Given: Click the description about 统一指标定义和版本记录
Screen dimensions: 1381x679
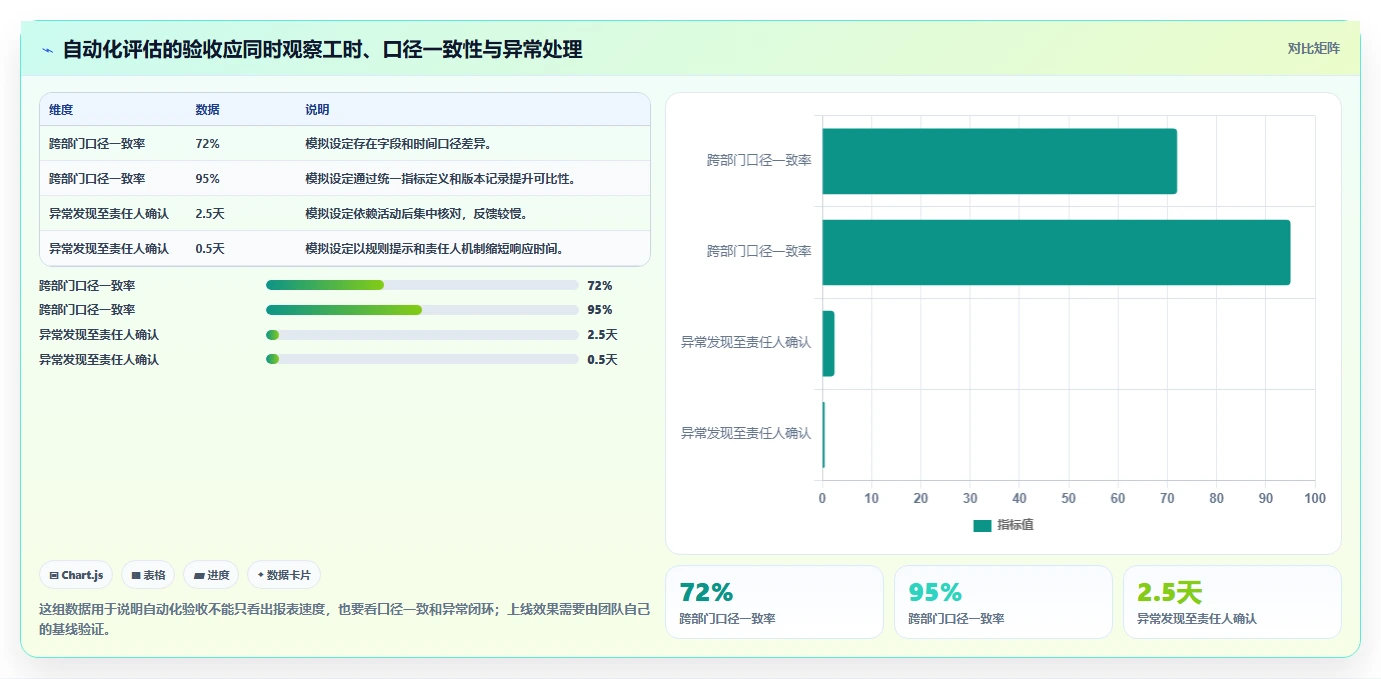Looking at the screenshot, I should pyautogui.click(x=440, y=179).
